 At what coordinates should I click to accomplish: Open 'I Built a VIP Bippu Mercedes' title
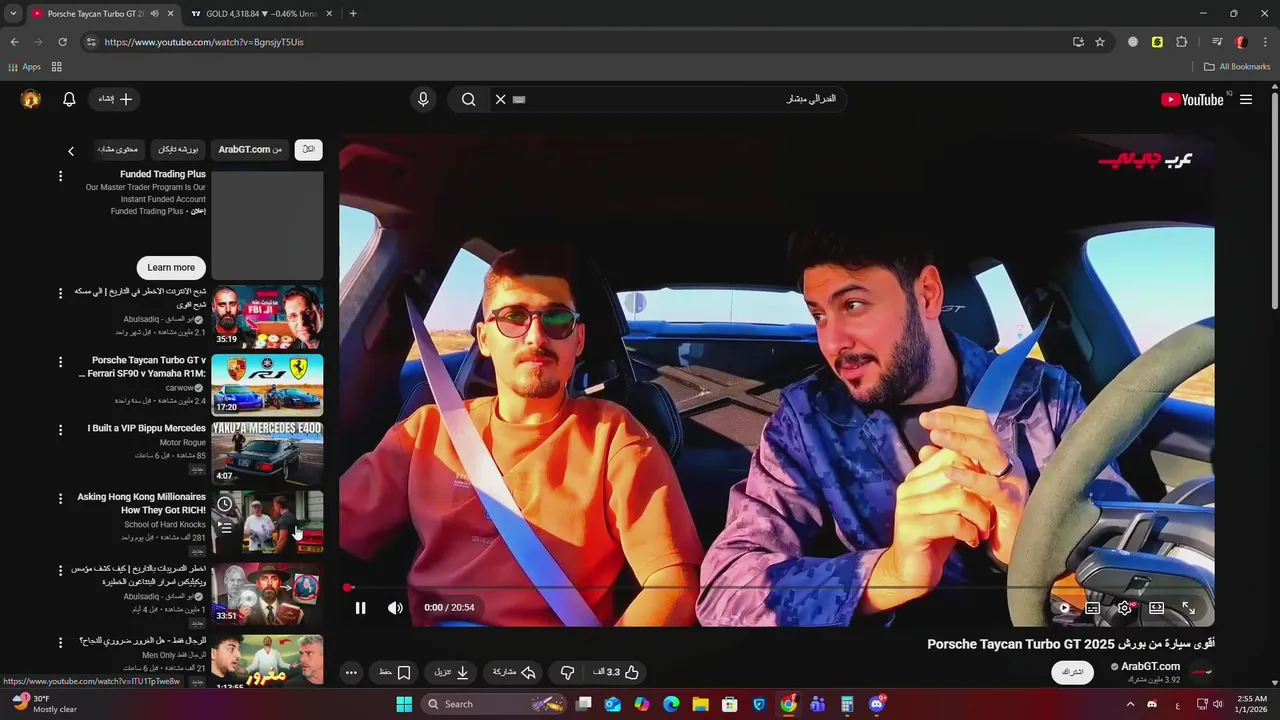(x=147, y=428)
